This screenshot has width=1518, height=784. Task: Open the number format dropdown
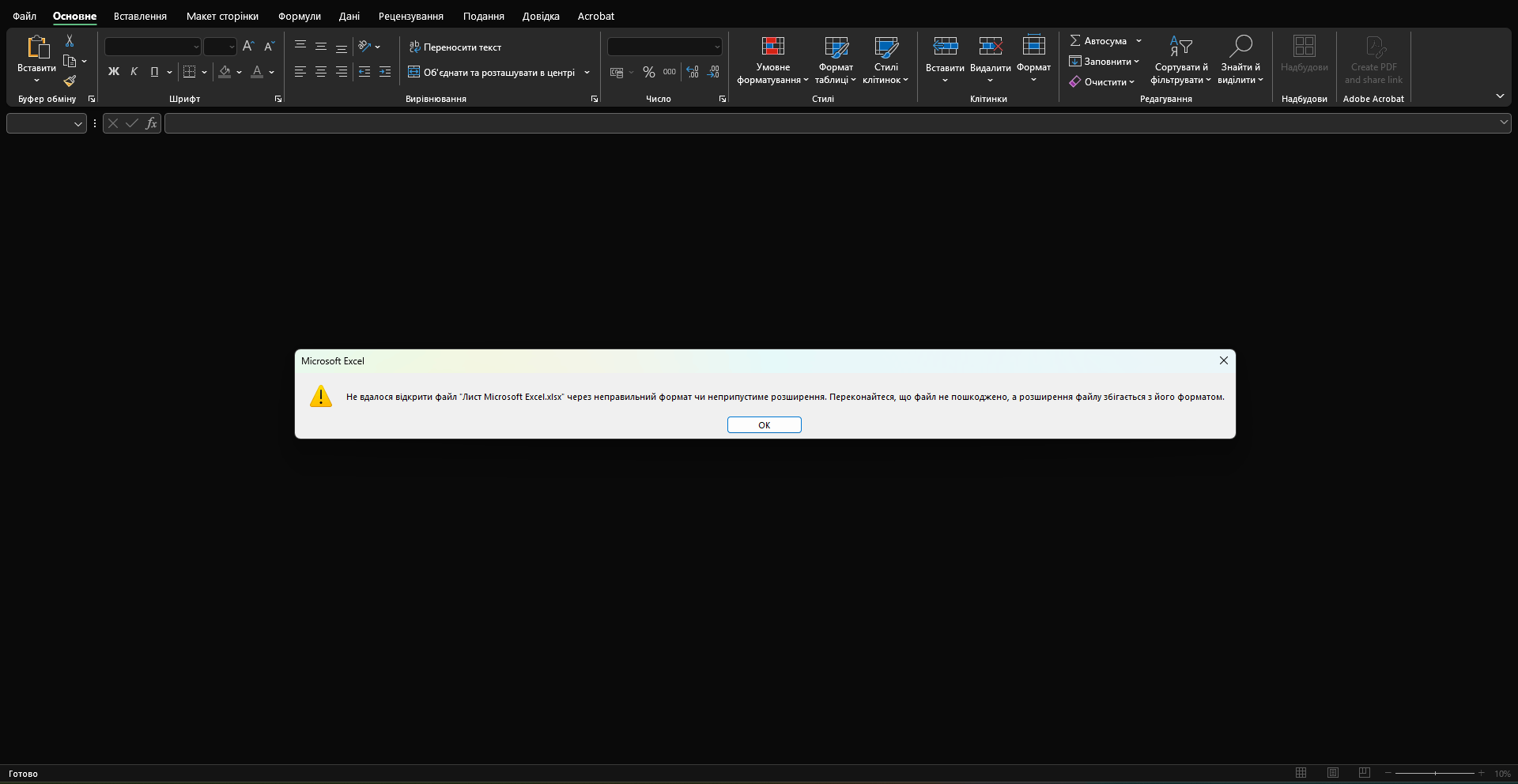coord(717,47)
